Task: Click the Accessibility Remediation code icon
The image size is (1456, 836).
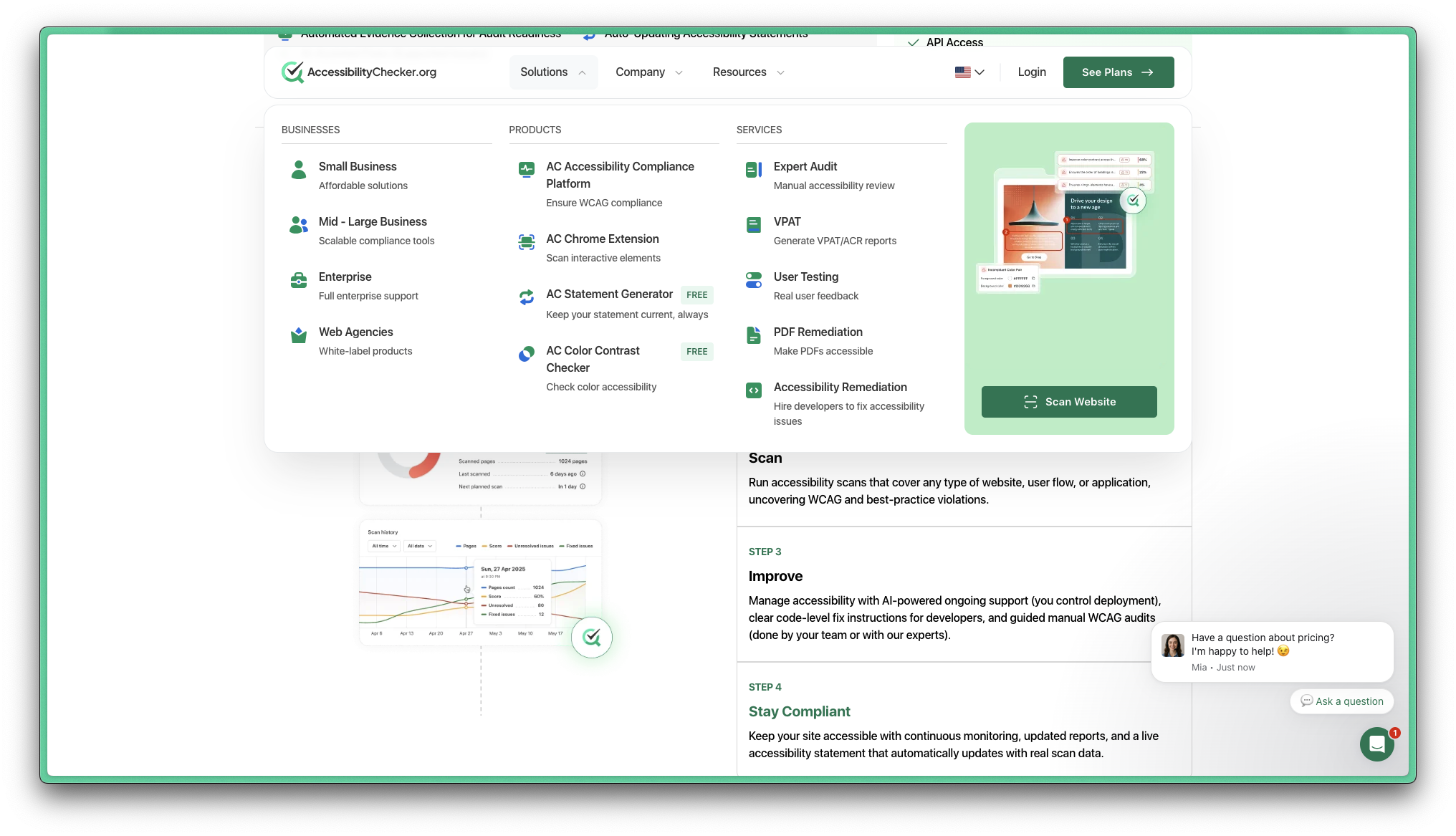Action: click(x=754, y=390)
